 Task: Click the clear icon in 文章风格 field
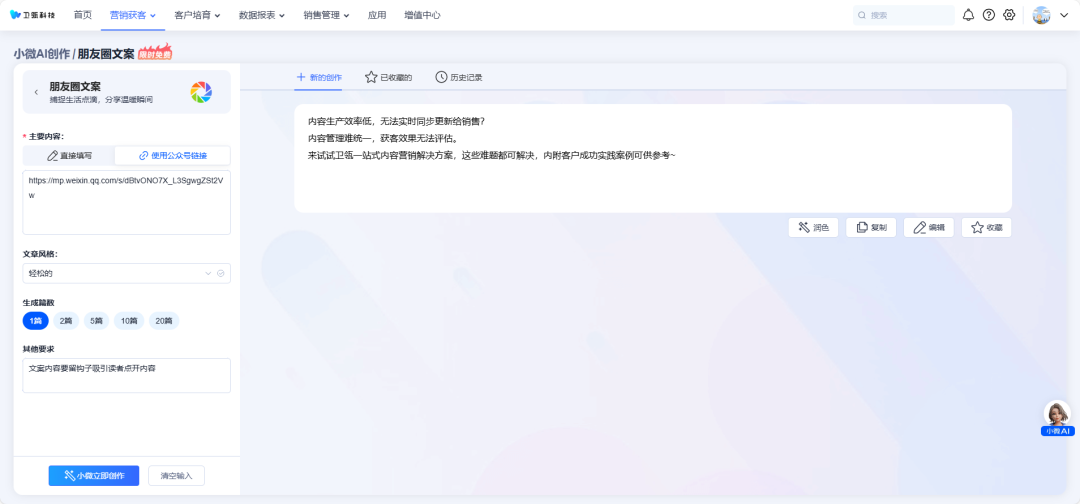pos(221,273)
